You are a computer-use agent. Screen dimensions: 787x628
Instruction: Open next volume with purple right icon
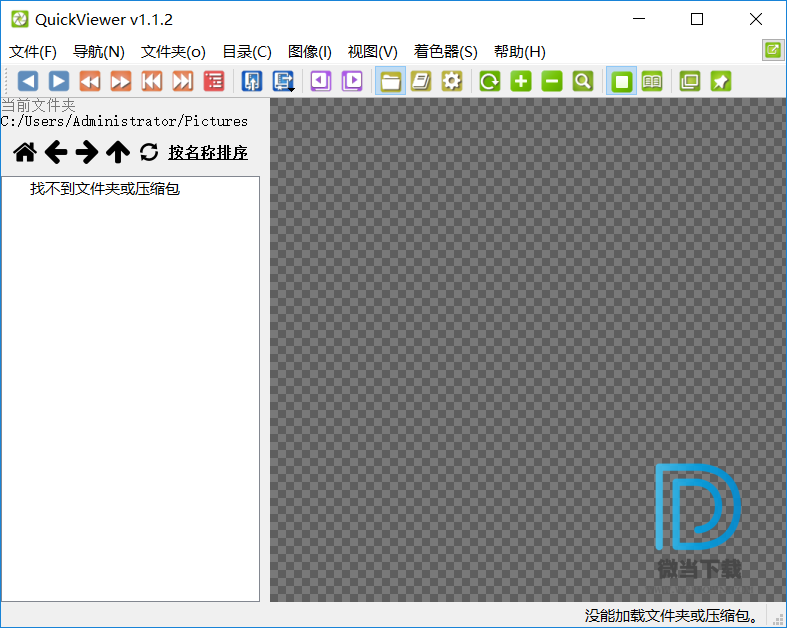pyautogui.click(x=352, y=81)
